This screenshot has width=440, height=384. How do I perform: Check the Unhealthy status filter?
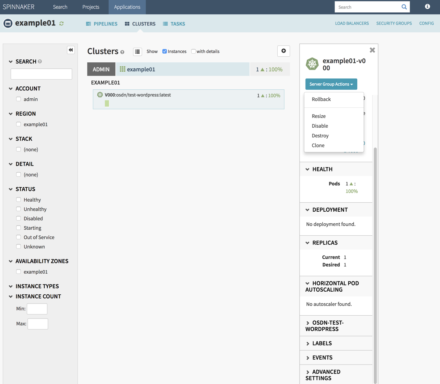coord(19,209)
